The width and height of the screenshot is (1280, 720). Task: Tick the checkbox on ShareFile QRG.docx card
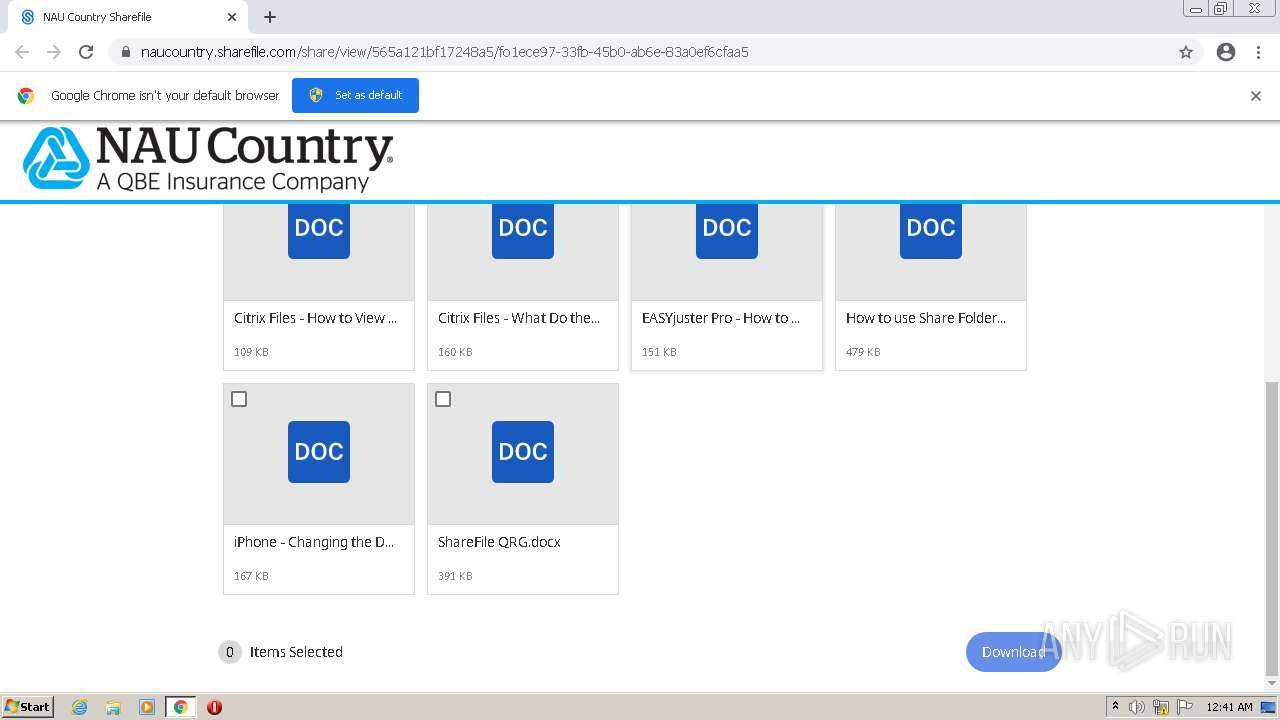[x=443, y=399]
